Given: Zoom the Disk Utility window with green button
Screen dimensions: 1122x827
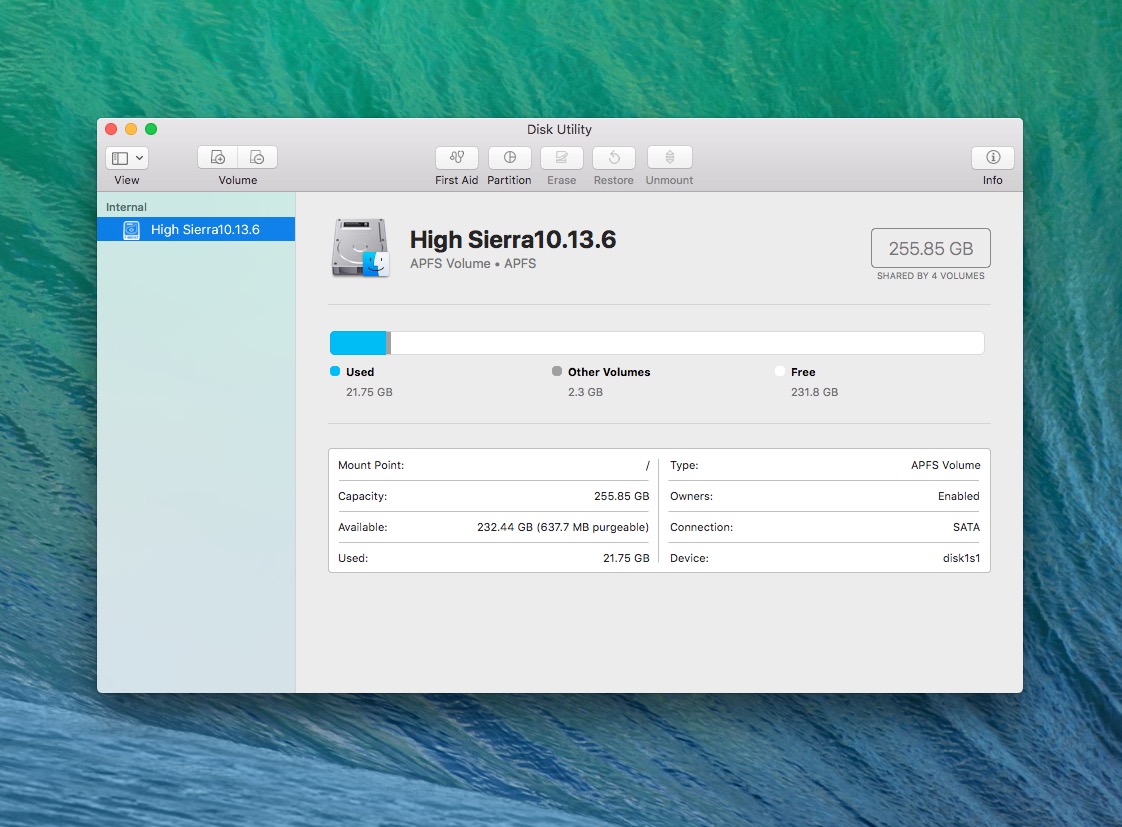Looking at the screenshot, I should tap(151, 129).
